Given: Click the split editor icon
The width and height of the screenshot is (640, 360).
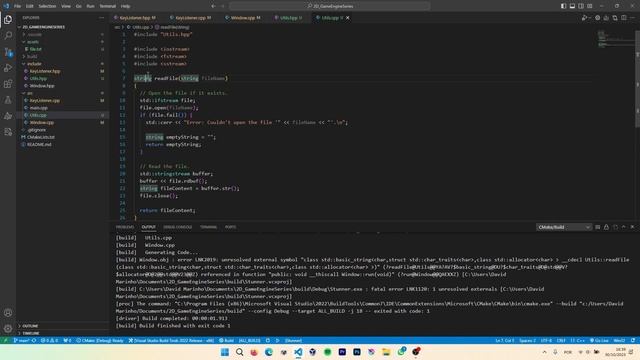Looking at the screenshot, I should pos(624,18).
